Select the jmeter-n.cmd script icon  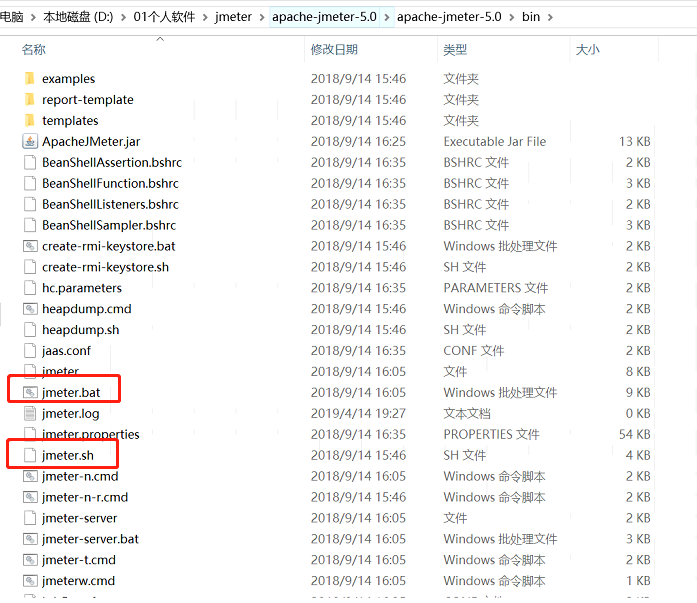pyautogui.click(x=30, y=476)
